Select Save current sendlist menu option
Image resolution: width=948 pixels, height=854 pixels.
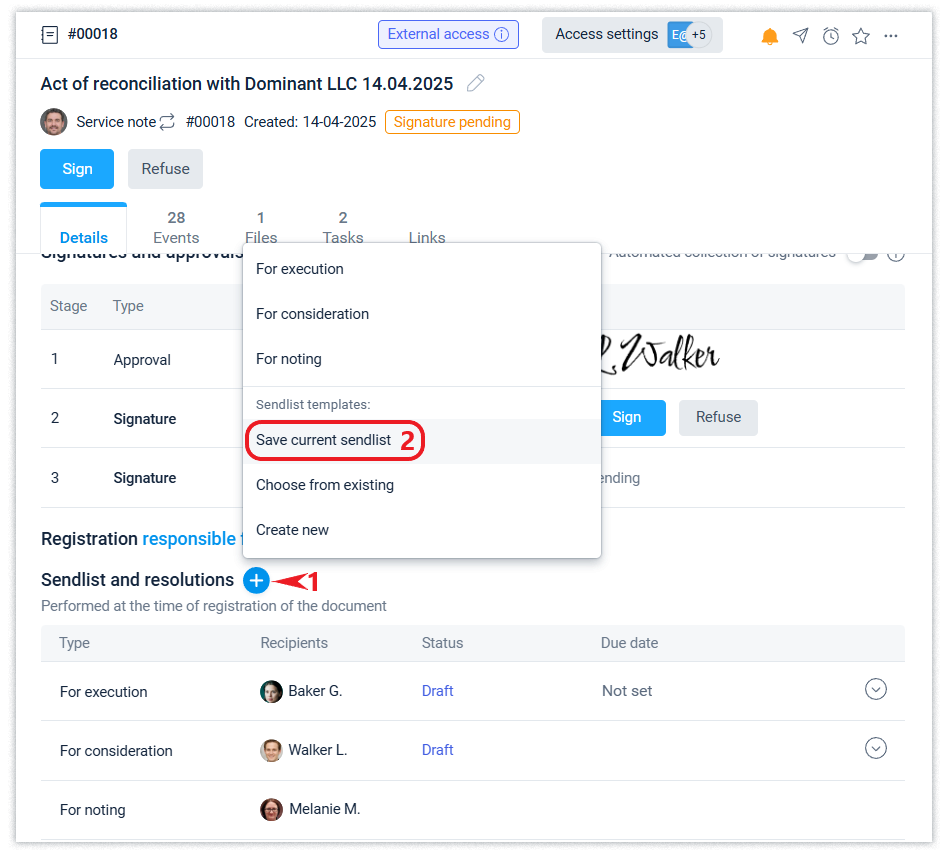pos(324,440)
